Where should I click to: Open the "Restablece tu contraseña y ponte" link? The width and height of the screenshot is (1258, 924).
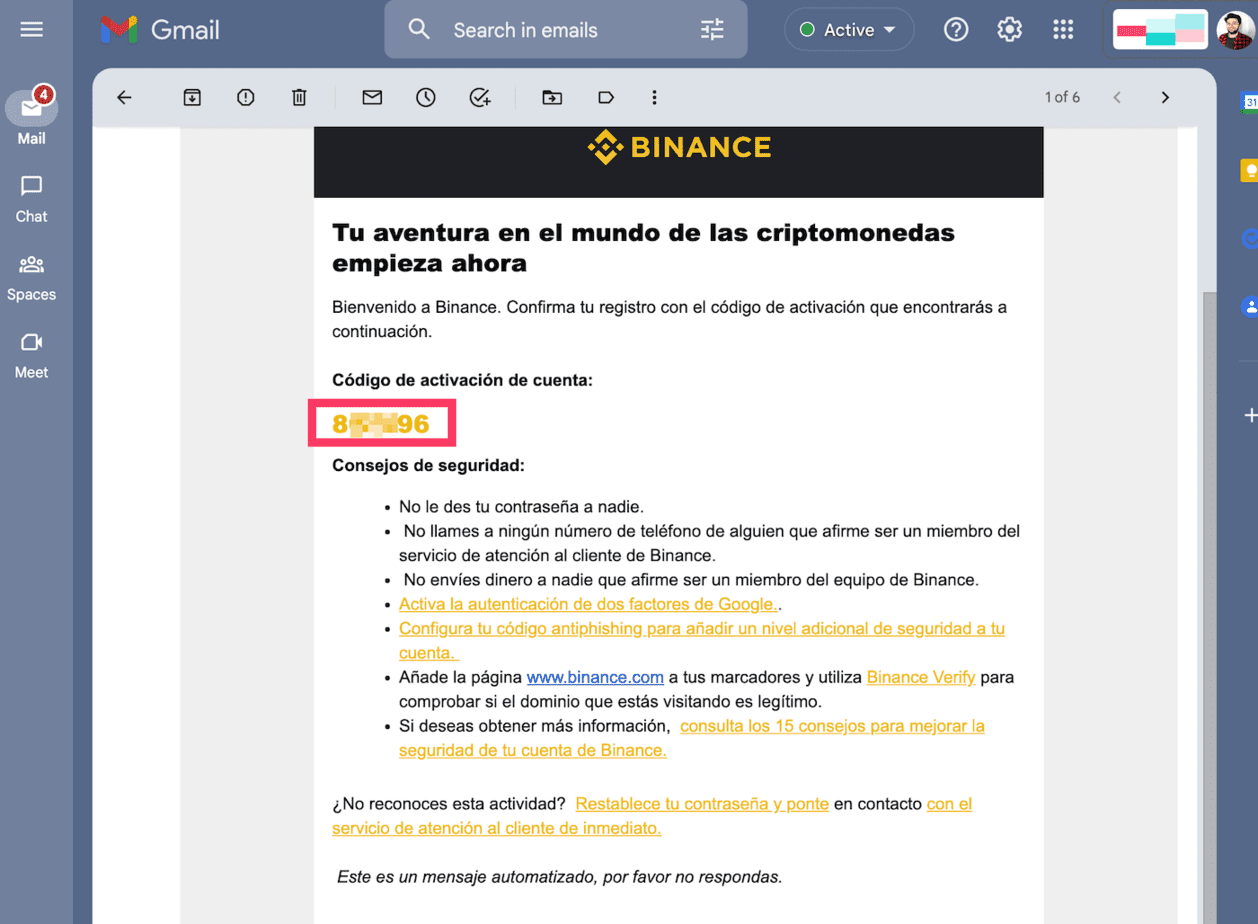coord(702,804)
